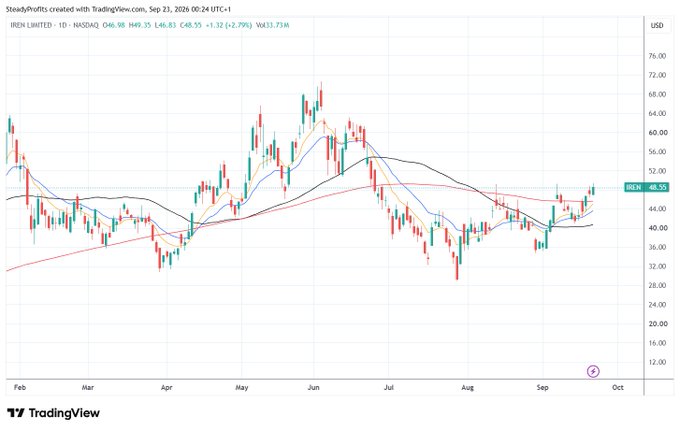Click the 16.00 price axis label

657,343
